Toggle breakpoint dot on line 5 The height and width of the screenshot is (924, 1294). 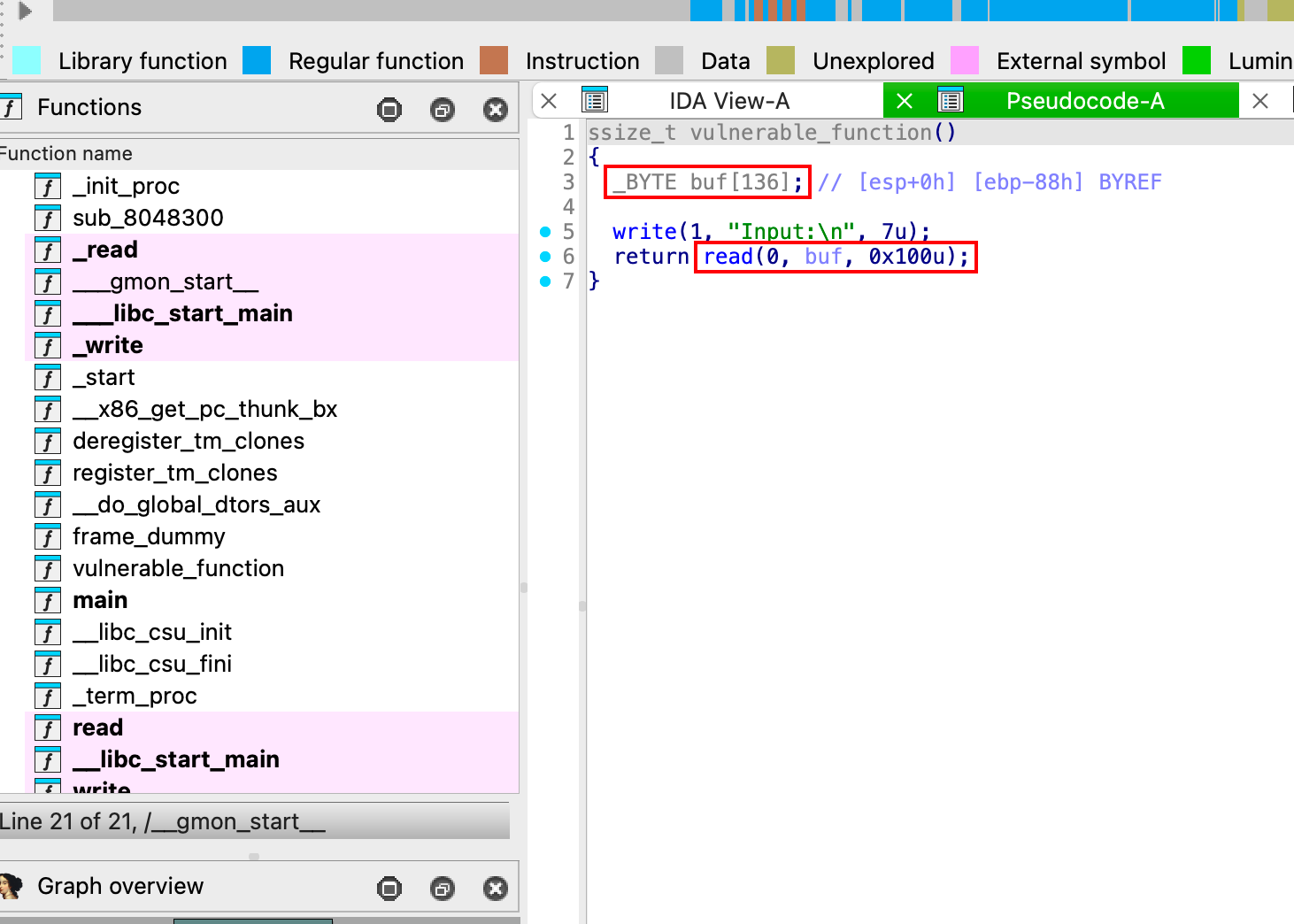point(545,232)
